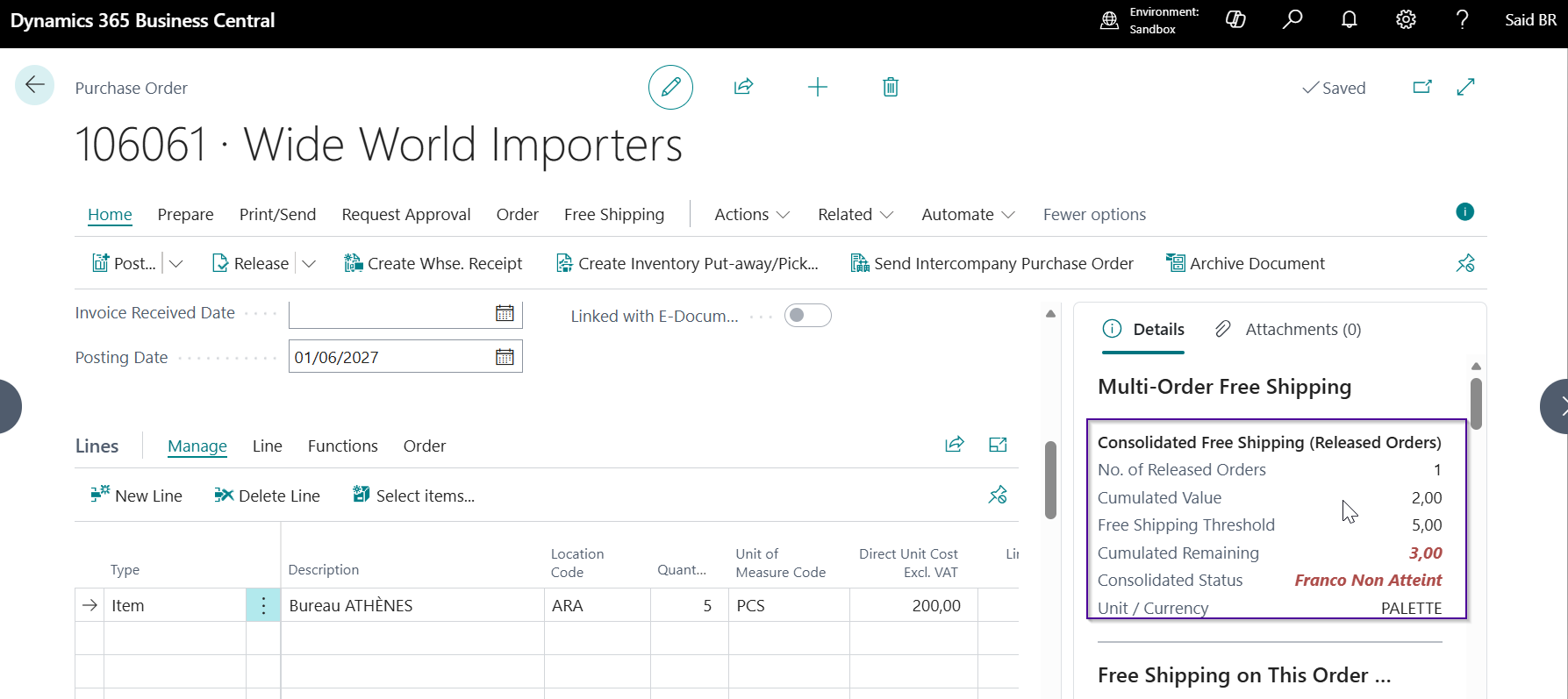Viewport: 1568px width, 699px height.
Task: Open the Prepare menu
Action: point(185,215)
